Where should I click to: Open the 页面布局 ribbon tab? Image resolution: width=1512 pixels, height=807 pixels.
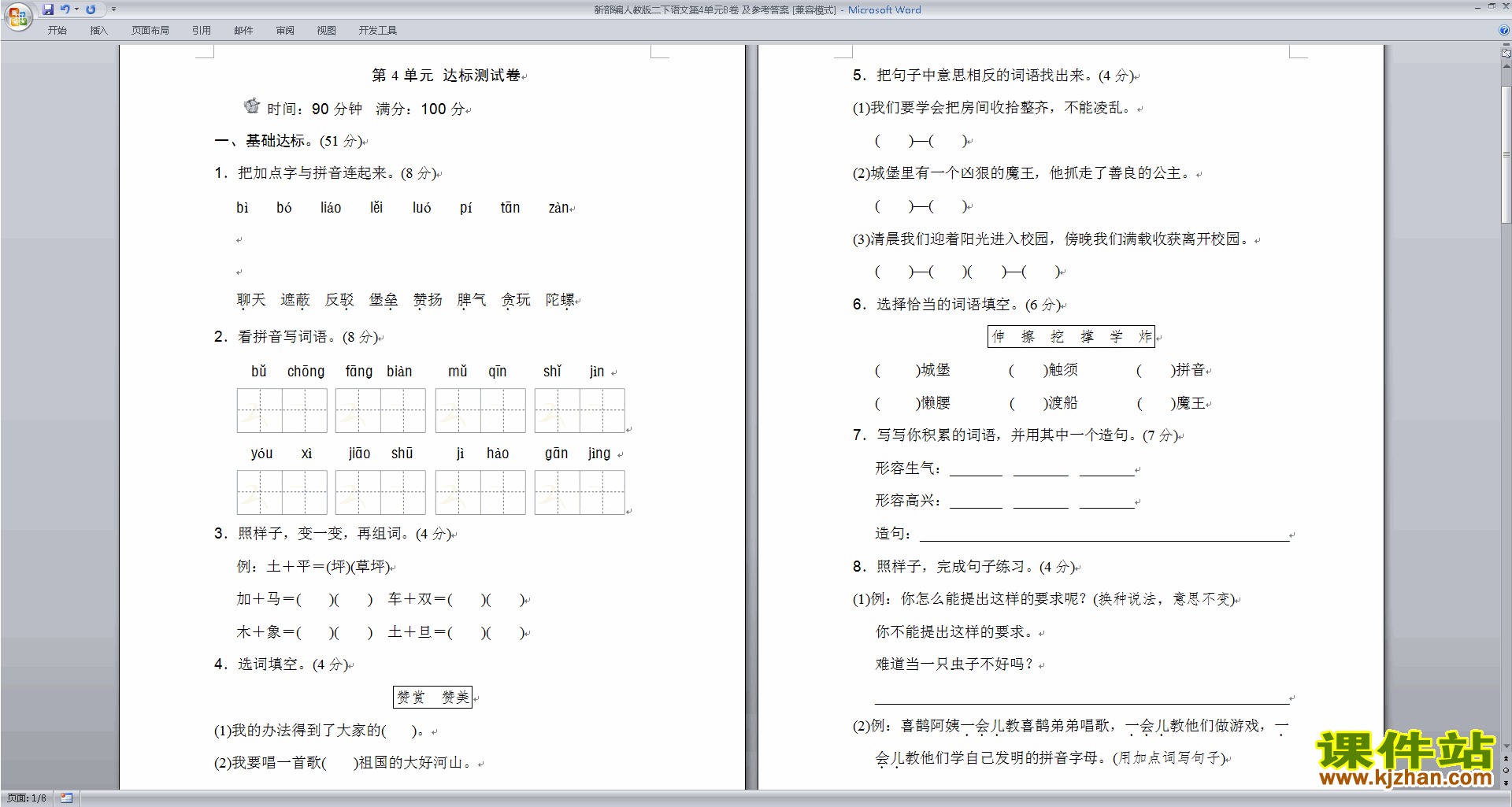click(x=150, y=31)
